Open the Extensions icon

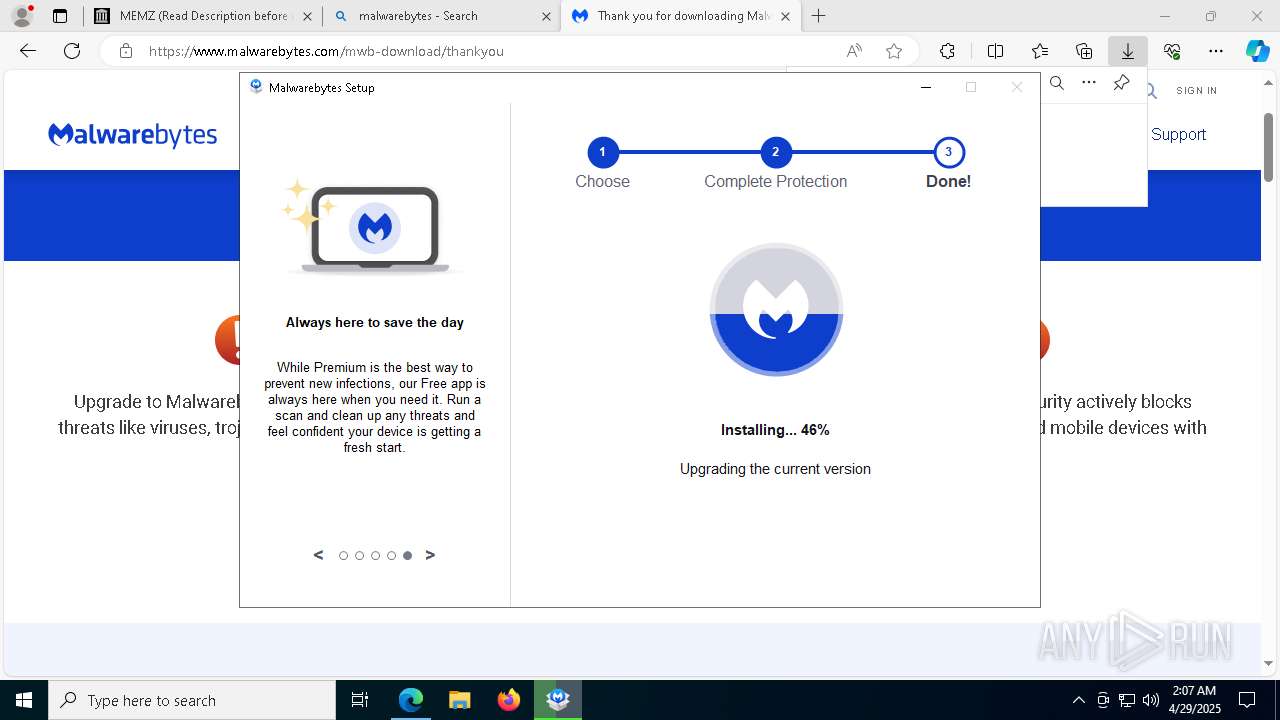[x=947, y=51]
